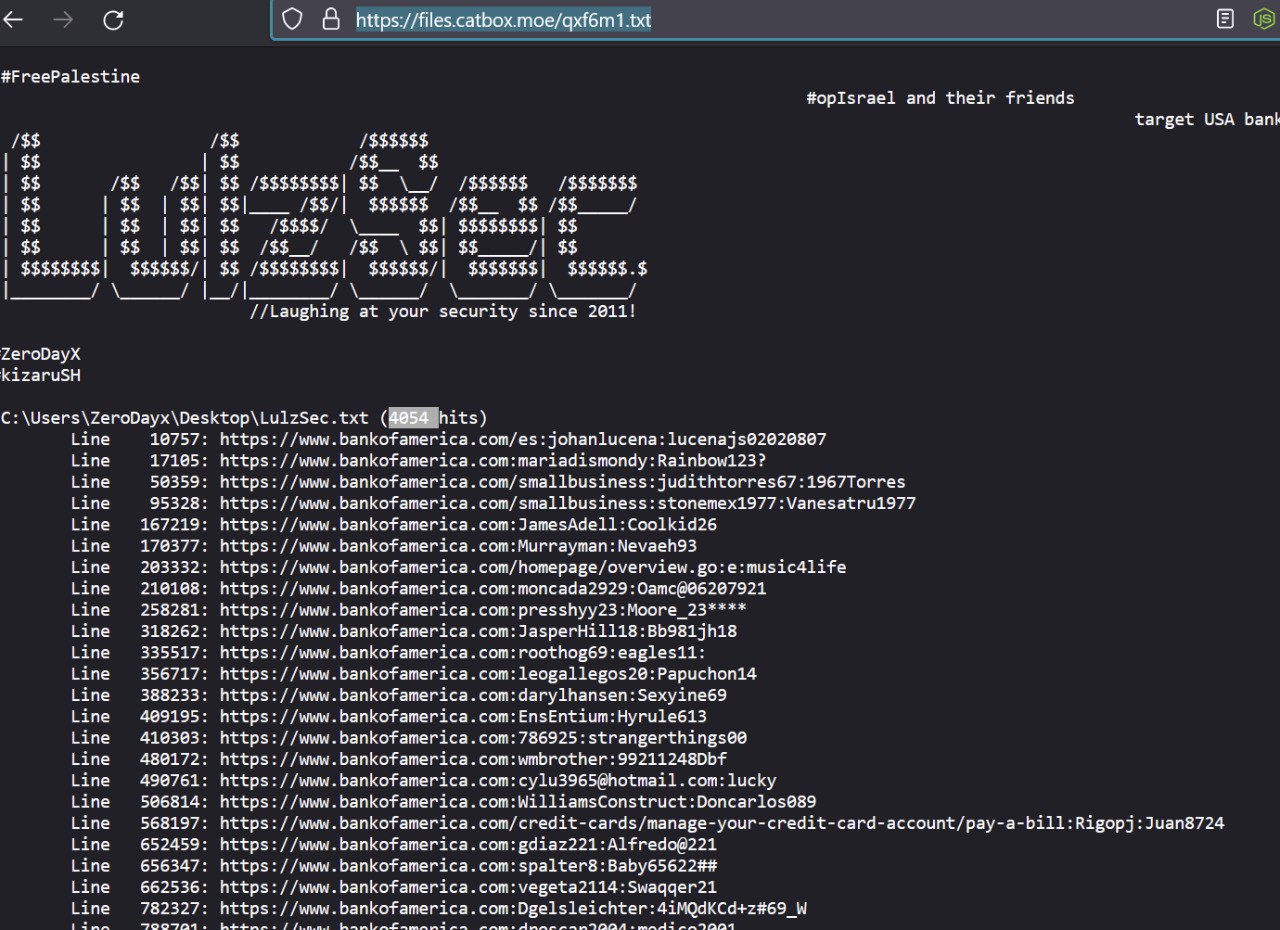Screen dimensions: 1280x930
Task: Go back with the browser back arrow
Action: click(x=14, y=19)
